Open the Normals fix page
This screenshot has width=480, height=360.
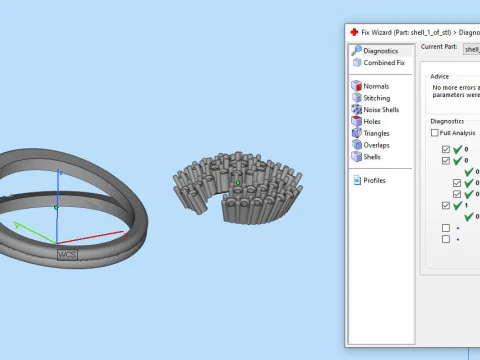[x=376, y=86]
